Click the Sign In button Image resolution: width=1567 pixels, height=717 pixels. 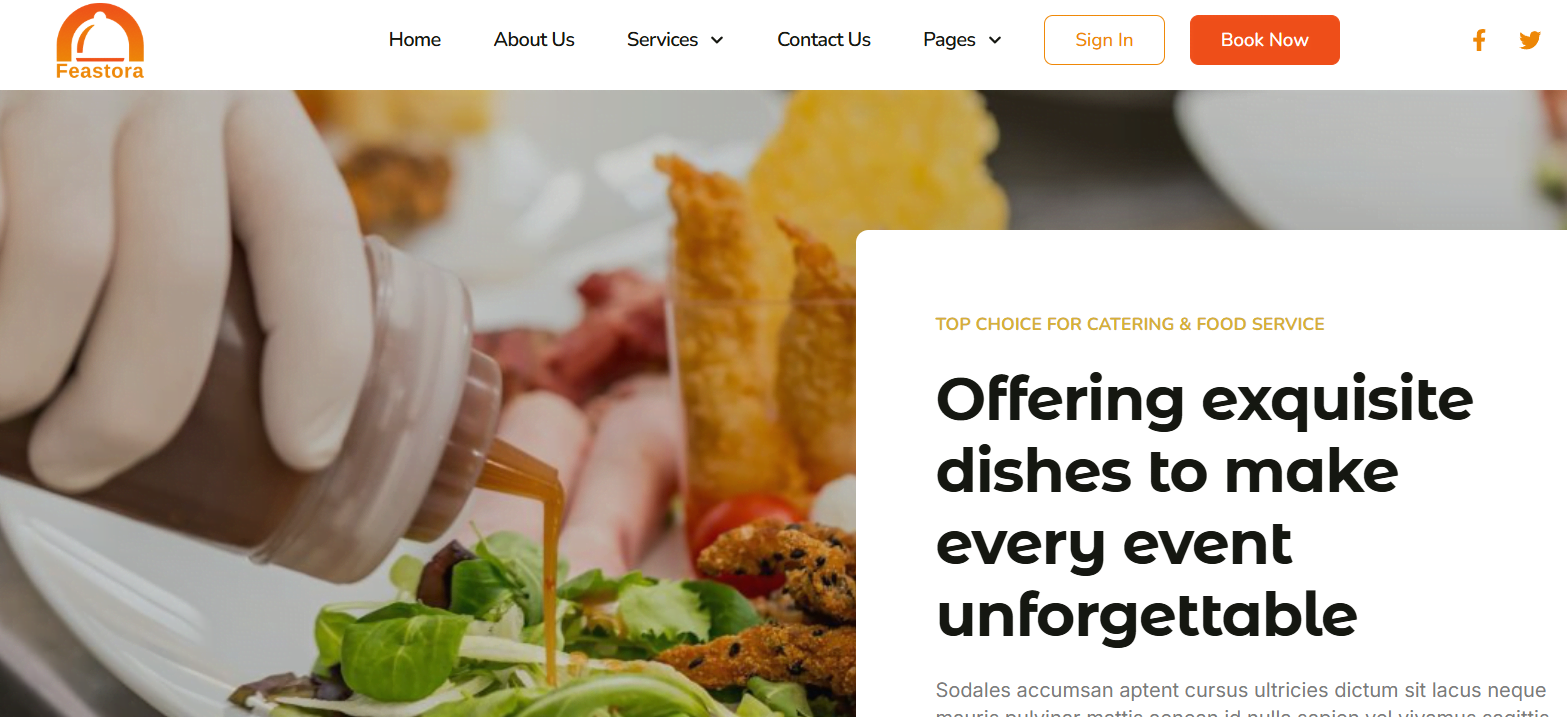[x=1104, y=40]
